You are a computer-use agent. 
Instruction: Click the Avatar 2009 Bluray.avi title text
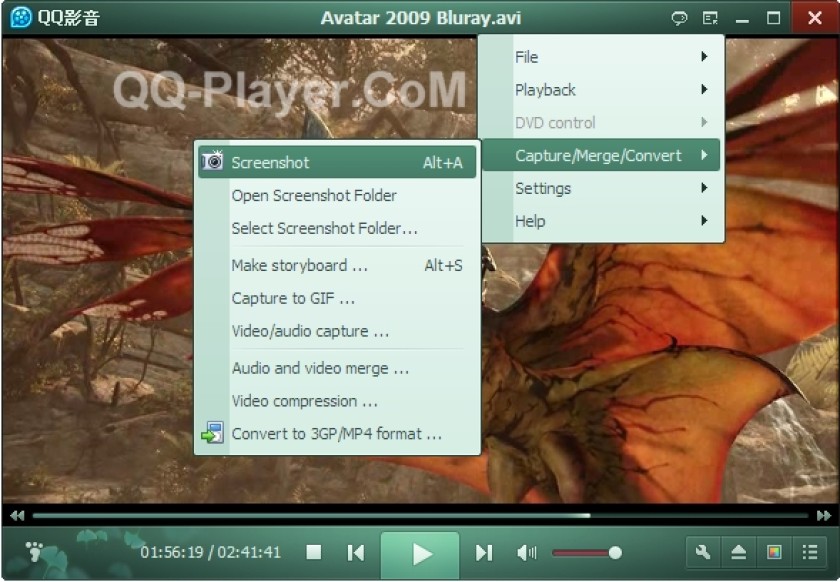(421, 18)
